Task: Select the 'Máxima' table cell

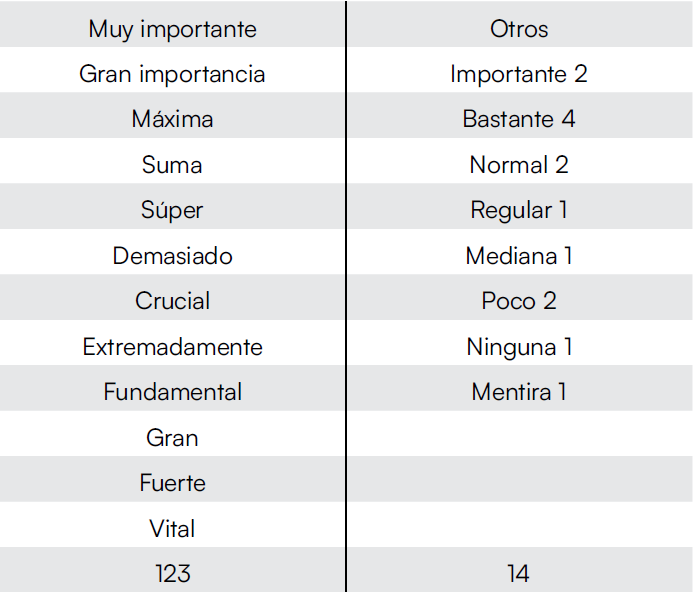Action: tap(172, 120)
